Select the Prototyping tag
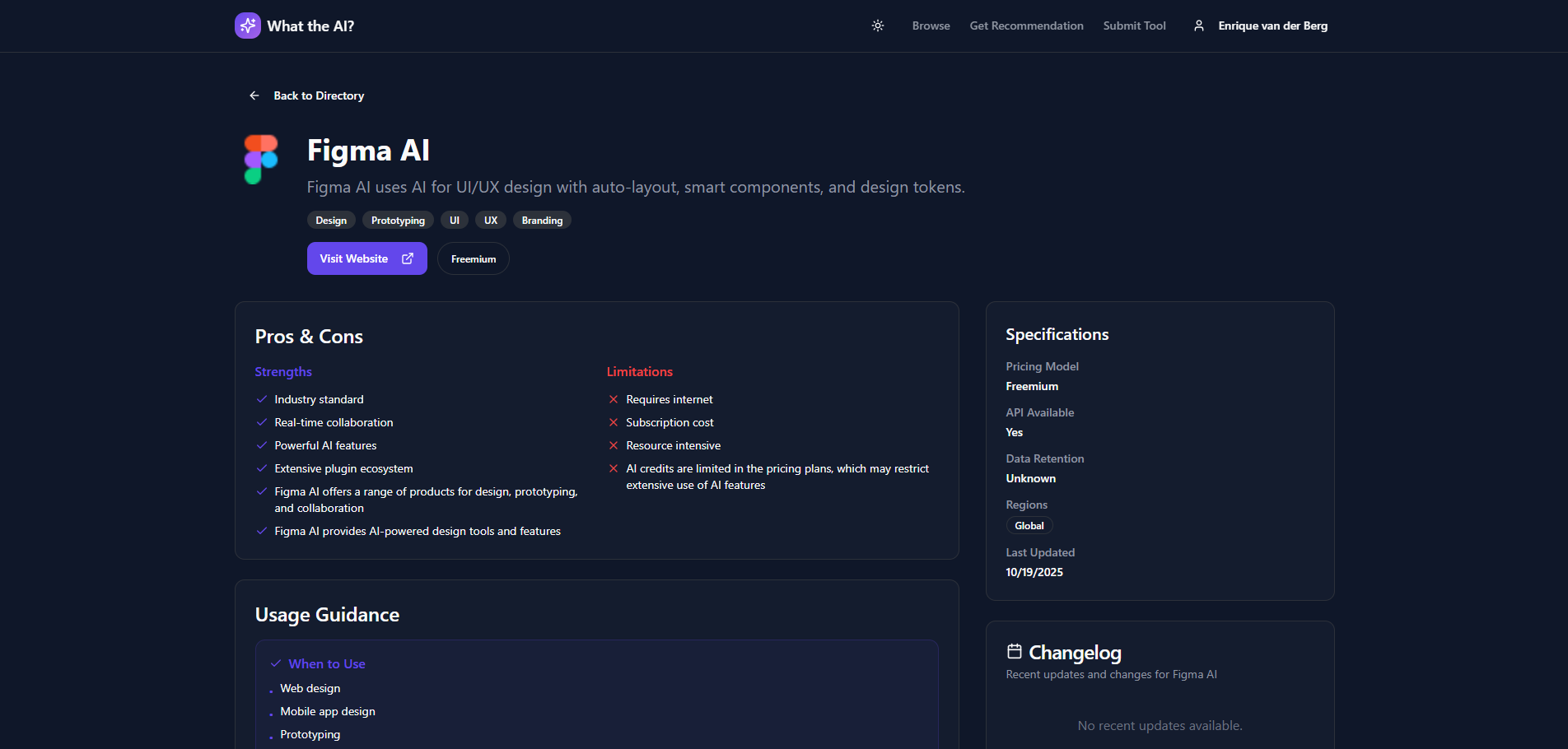The image size is (1568, 749). pyautogui.click(x=398, y=220)
